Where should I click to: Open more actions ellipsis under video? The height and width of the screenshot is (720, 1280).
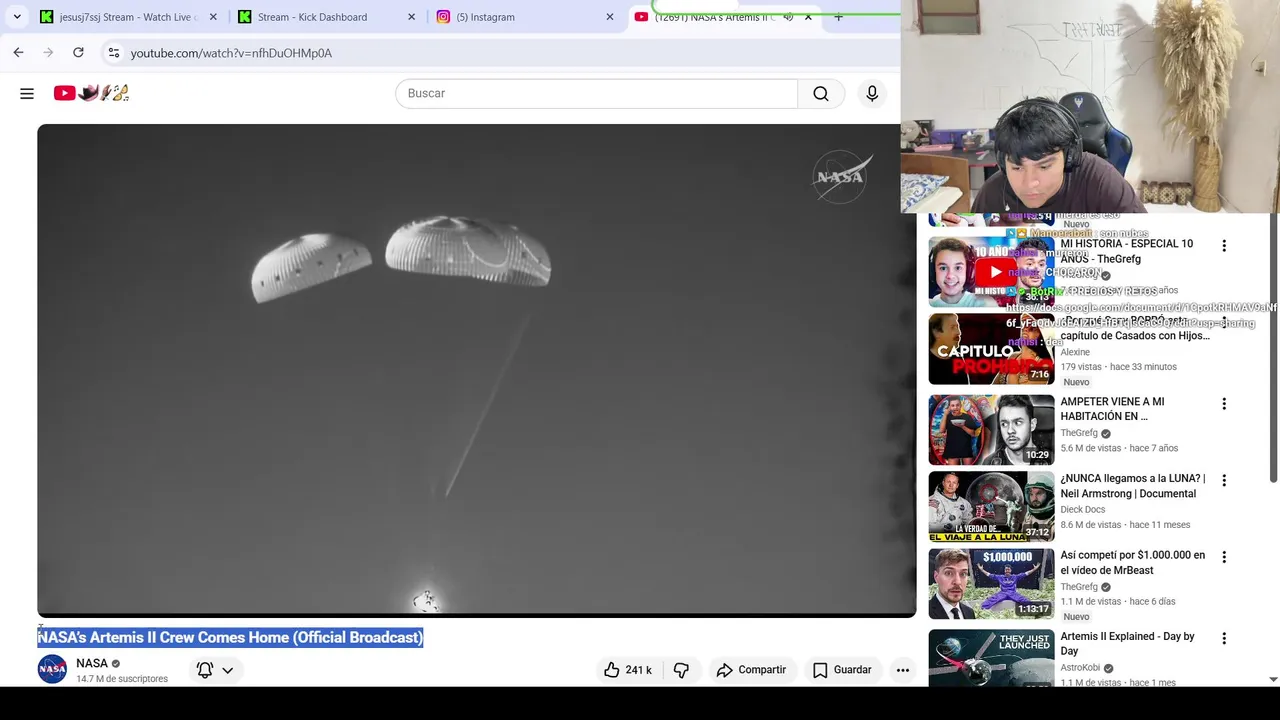[x=903, y=670]
